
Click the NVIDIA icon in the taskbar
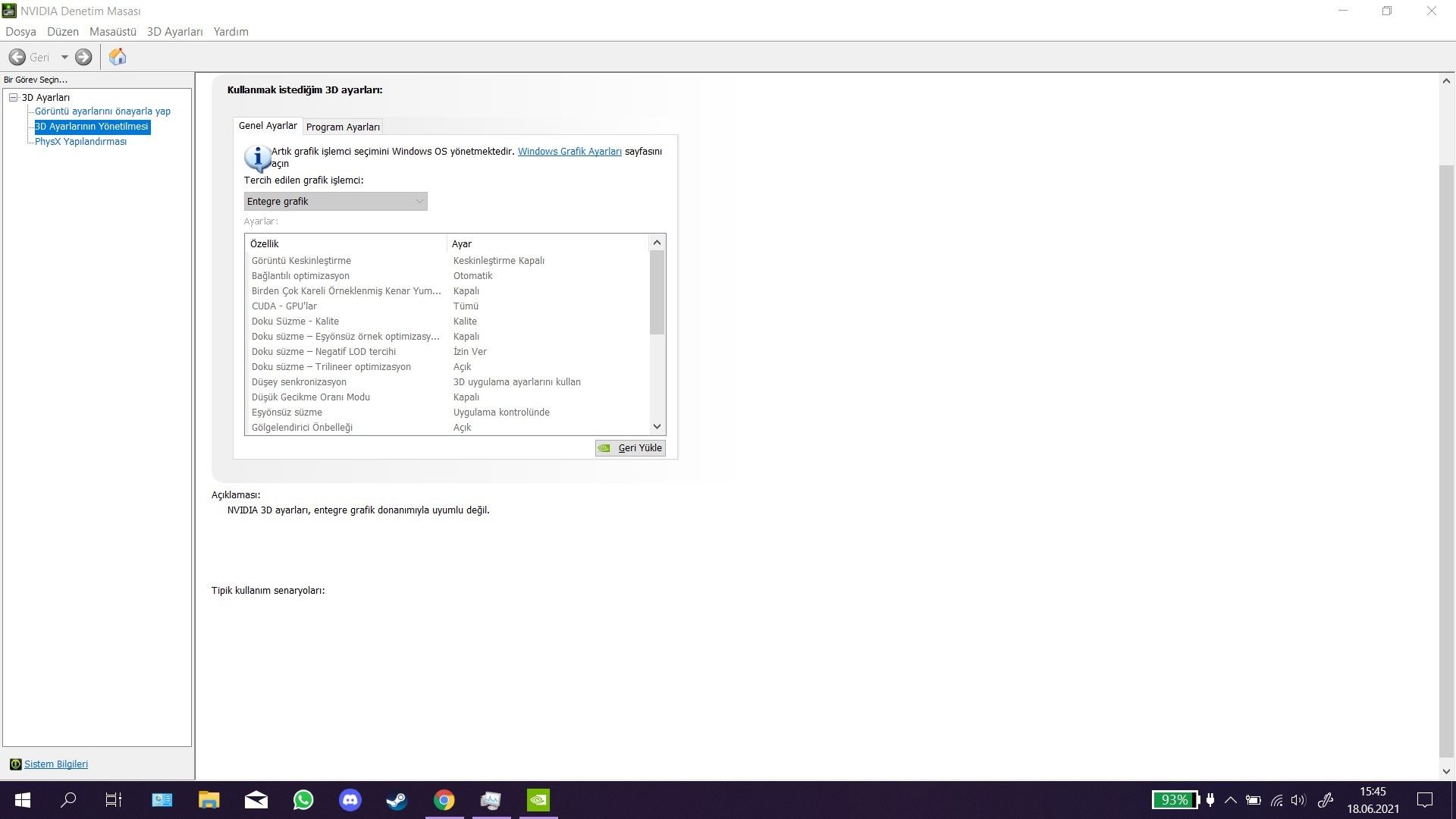(538, 799)
